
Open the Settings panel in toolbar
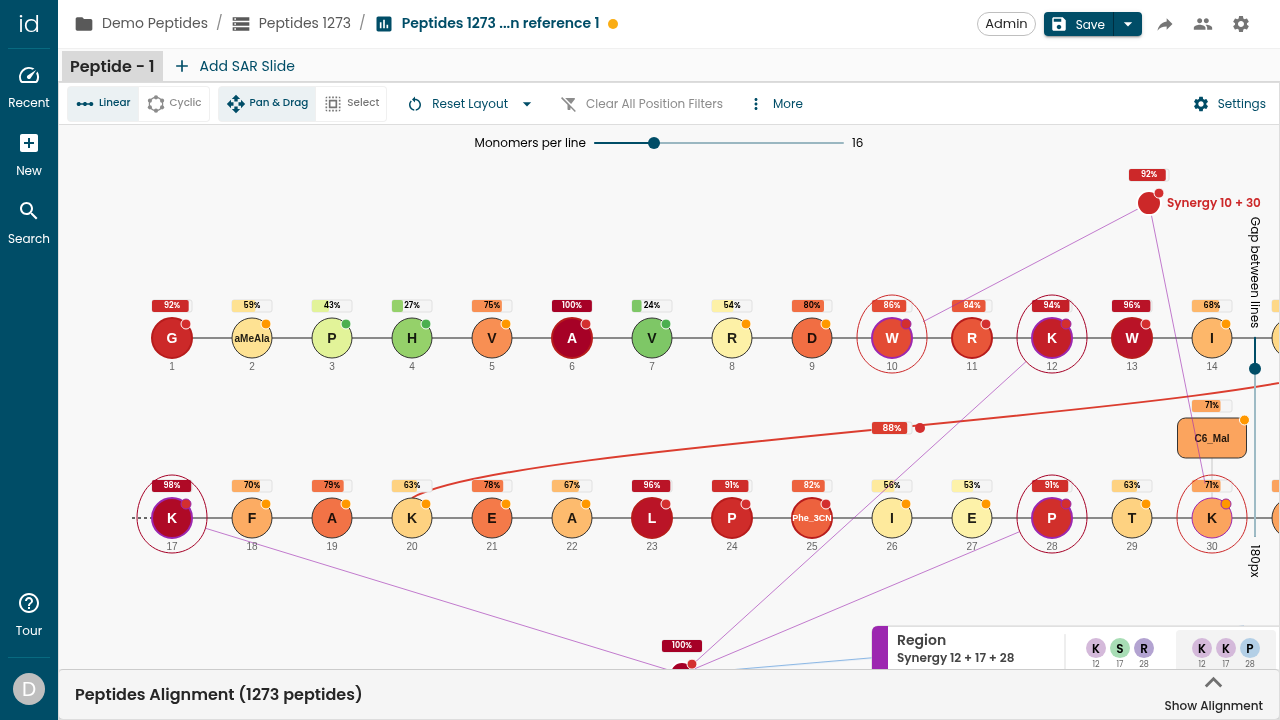pos(1229,104)
